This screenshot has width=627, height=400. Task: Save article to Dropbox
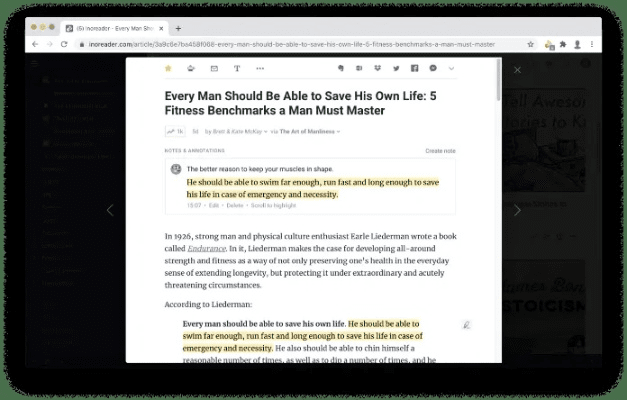tap(378, 69)
